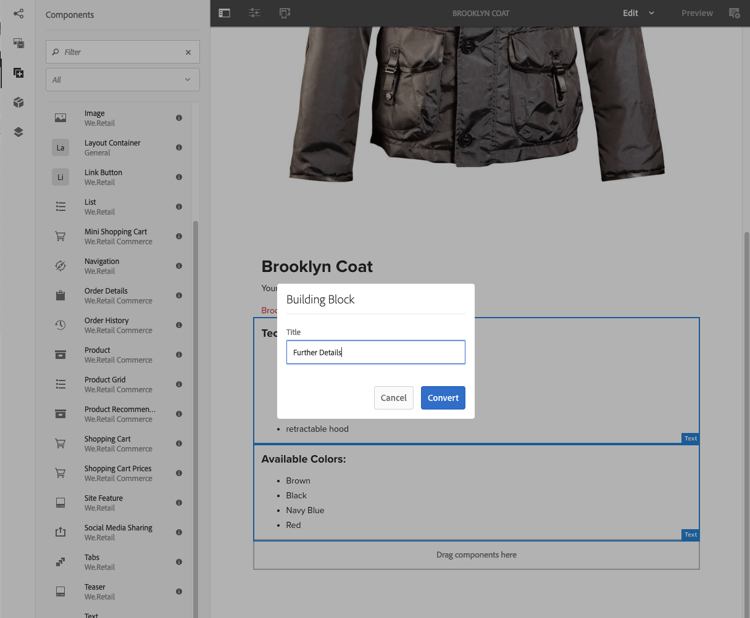
Task: Open the content tree share icon
Action: [x=18, y=13]
